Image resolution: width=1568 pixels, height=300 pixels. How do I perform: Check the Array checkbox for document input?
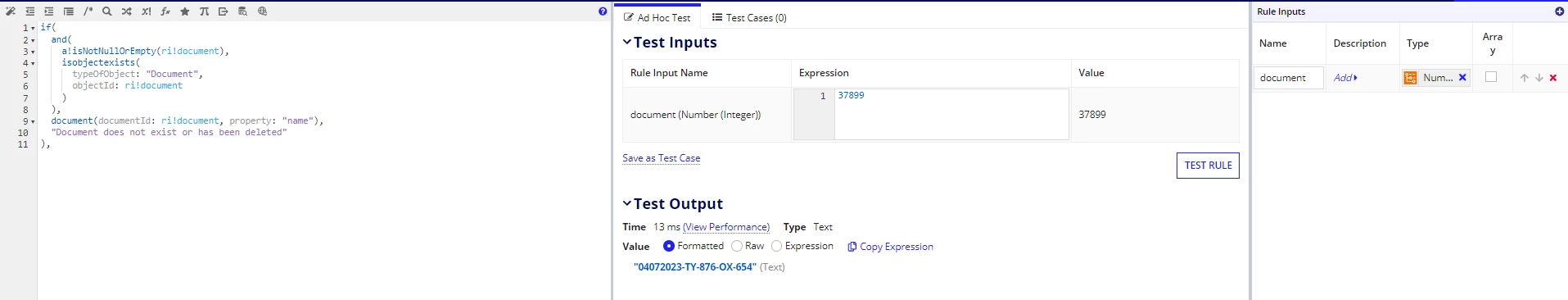[1491, 77]
